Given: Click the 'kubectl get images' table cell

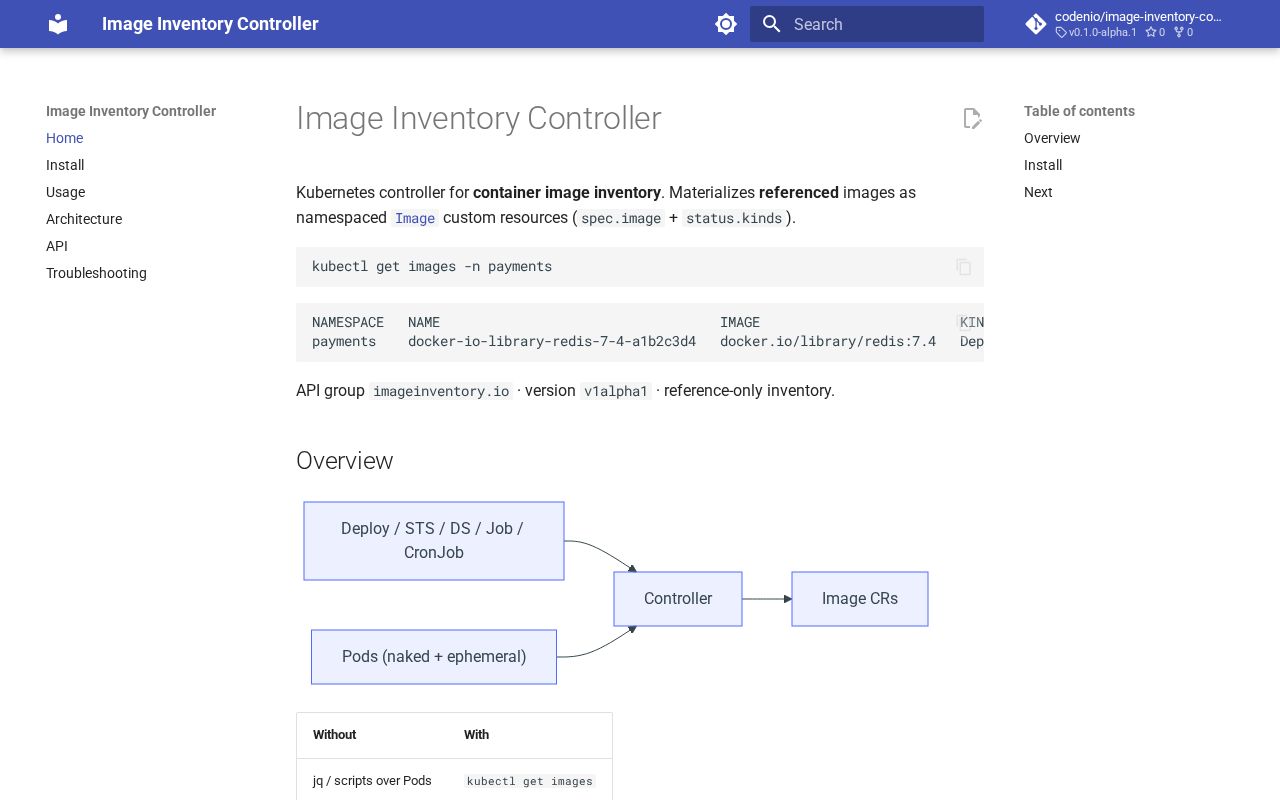Looking at the screenshot, I should 530,781.
